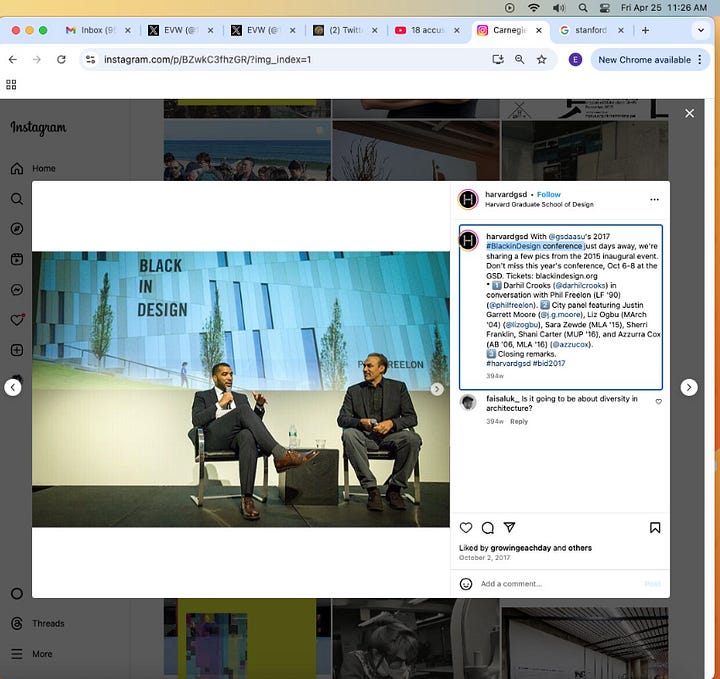The height and width of the screenshot is (679, 720).
Task: Open the #bid2017 hashtag
Action: tap(549, 363)
